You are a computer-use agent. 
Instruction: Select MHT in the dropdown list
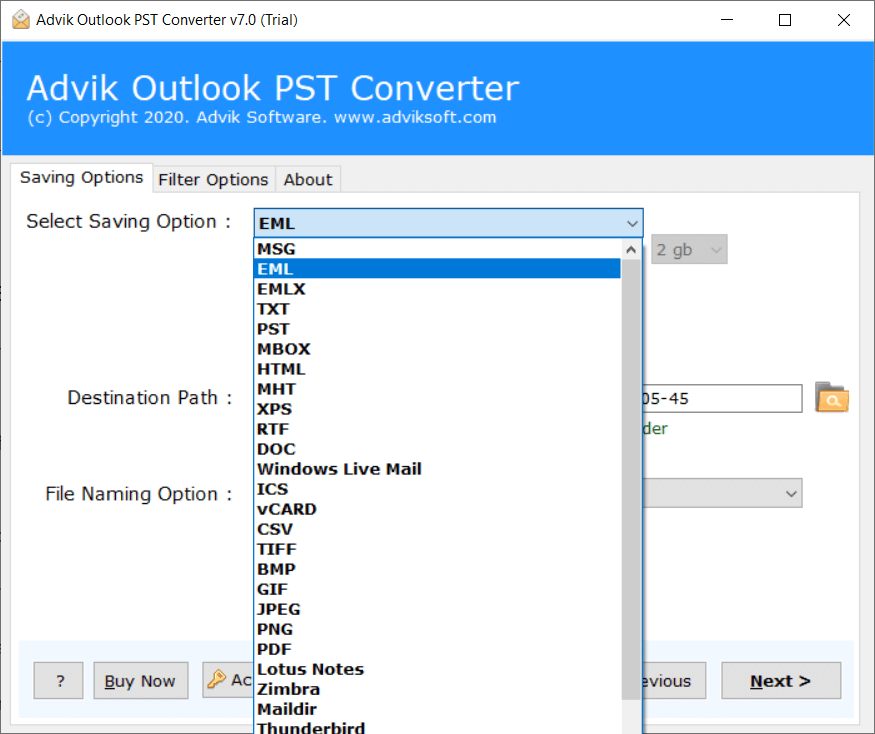[438, 389]
